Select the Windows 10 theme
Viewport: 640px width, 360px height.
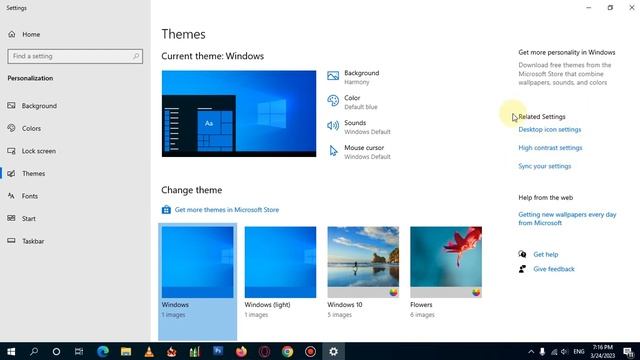(363, 262)
